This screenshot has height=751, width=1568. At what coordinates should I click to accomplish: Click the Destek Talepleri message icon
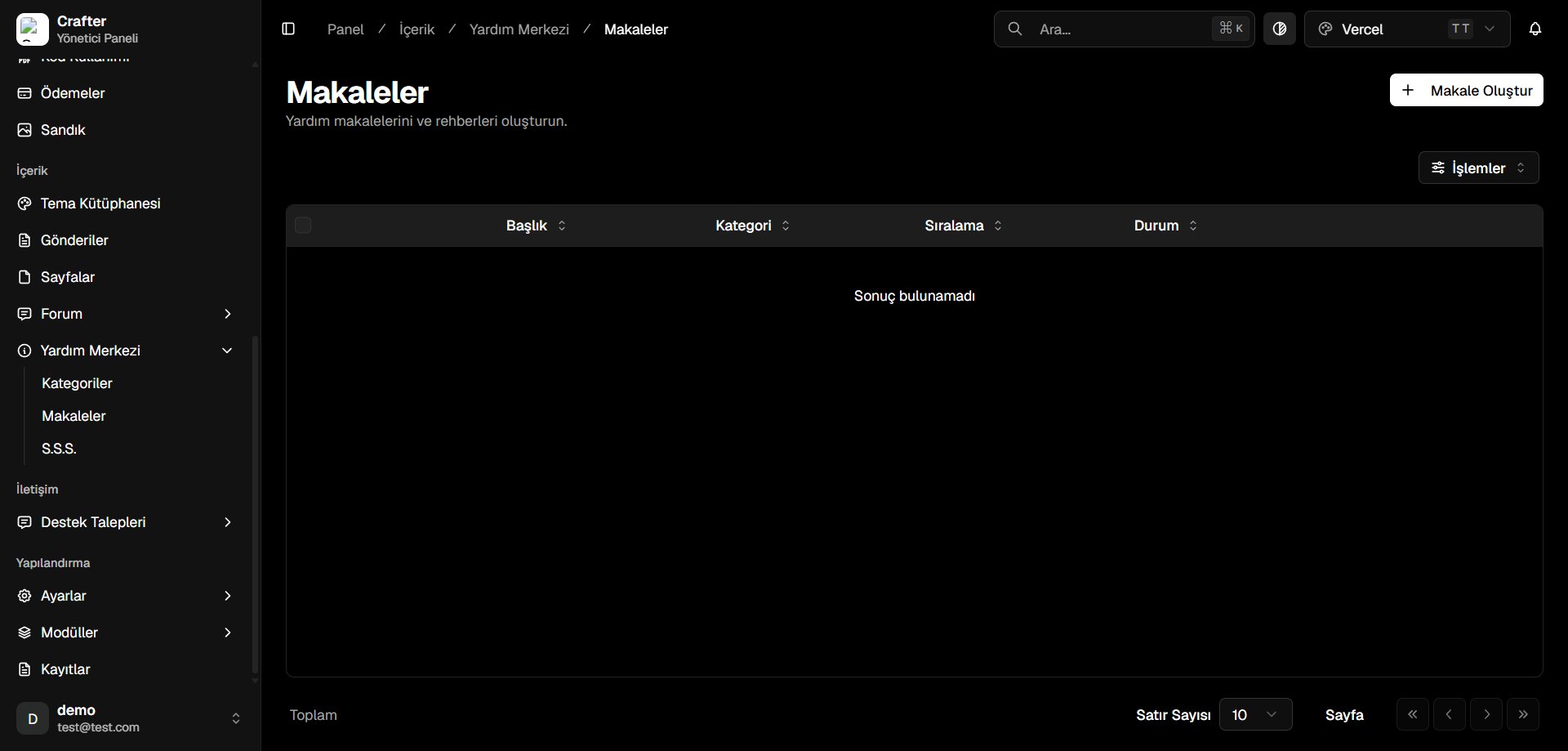[x=24, y=522]
